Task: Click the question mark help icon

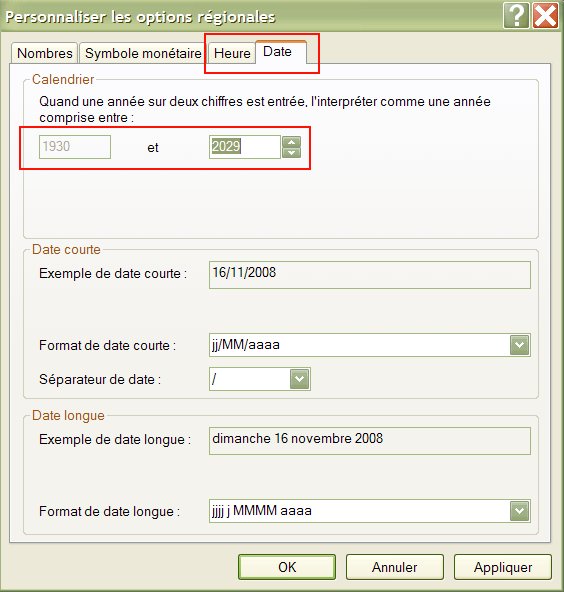Action: pyautogui.click(x=516, y=15)
